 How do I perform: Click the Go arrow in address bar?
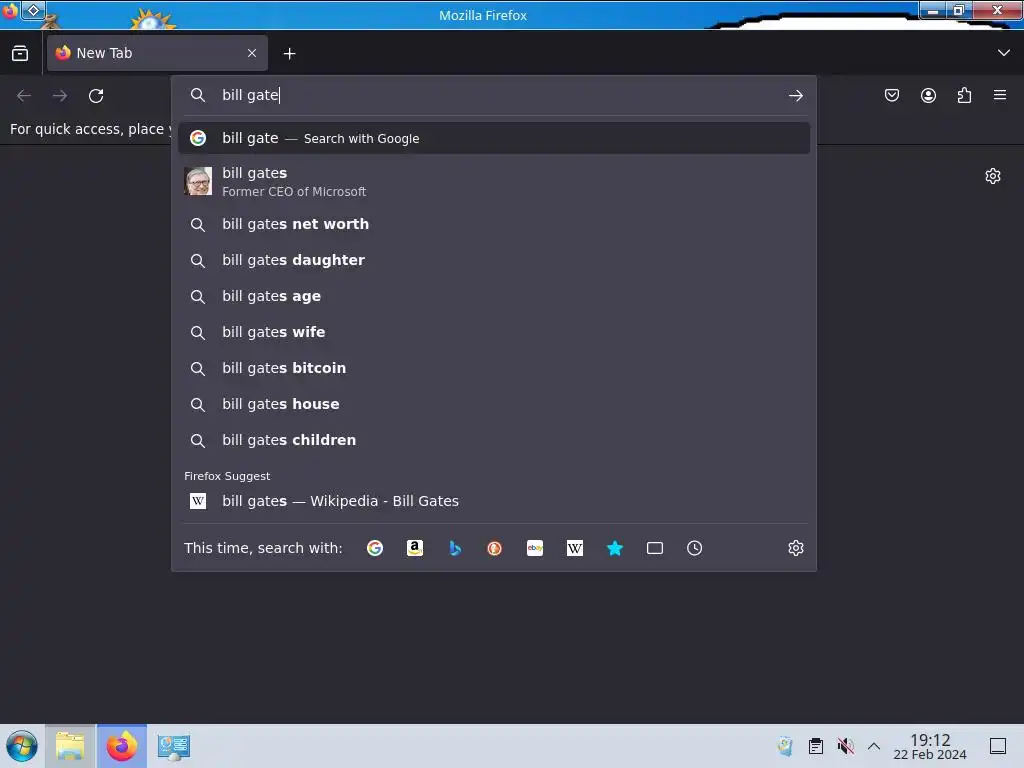(x=795, y=96)
